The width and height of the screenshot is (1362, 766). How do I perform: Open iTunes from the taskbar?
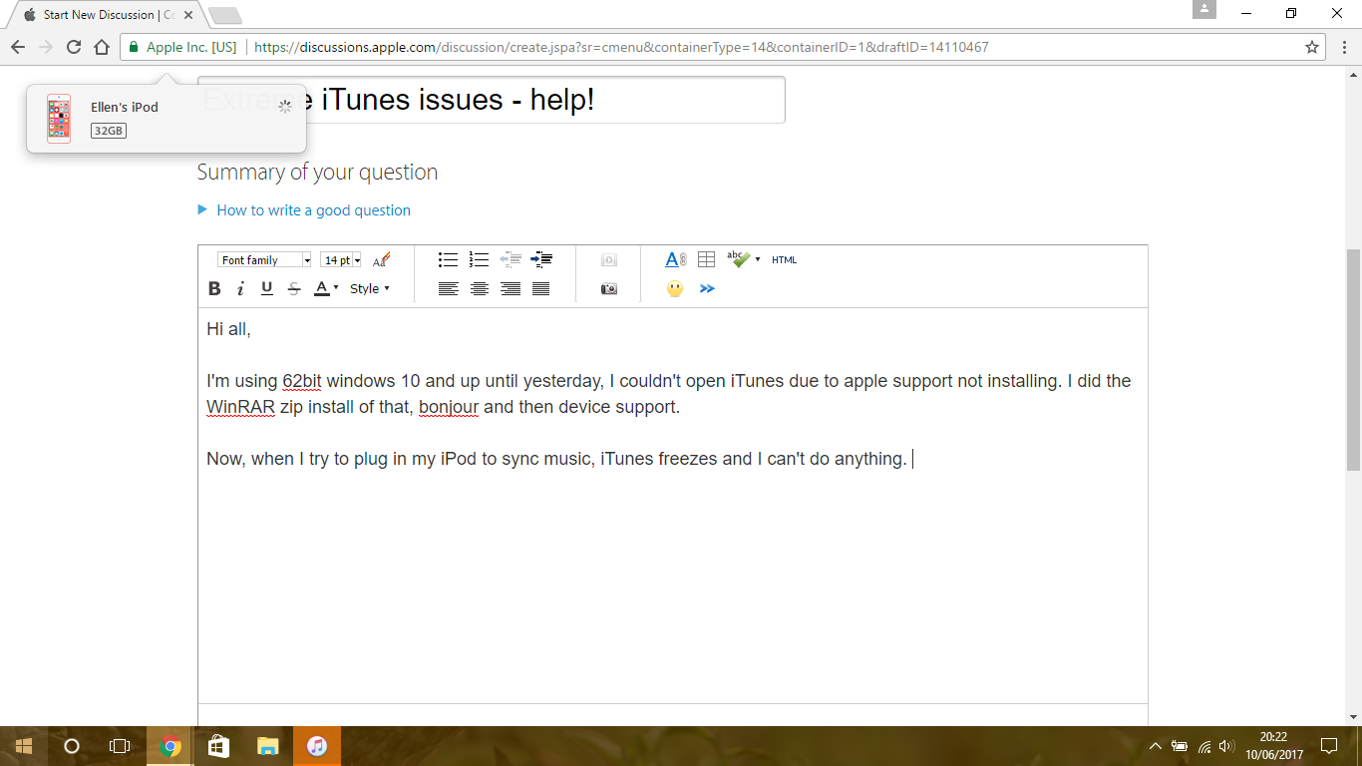pos(317,746)
